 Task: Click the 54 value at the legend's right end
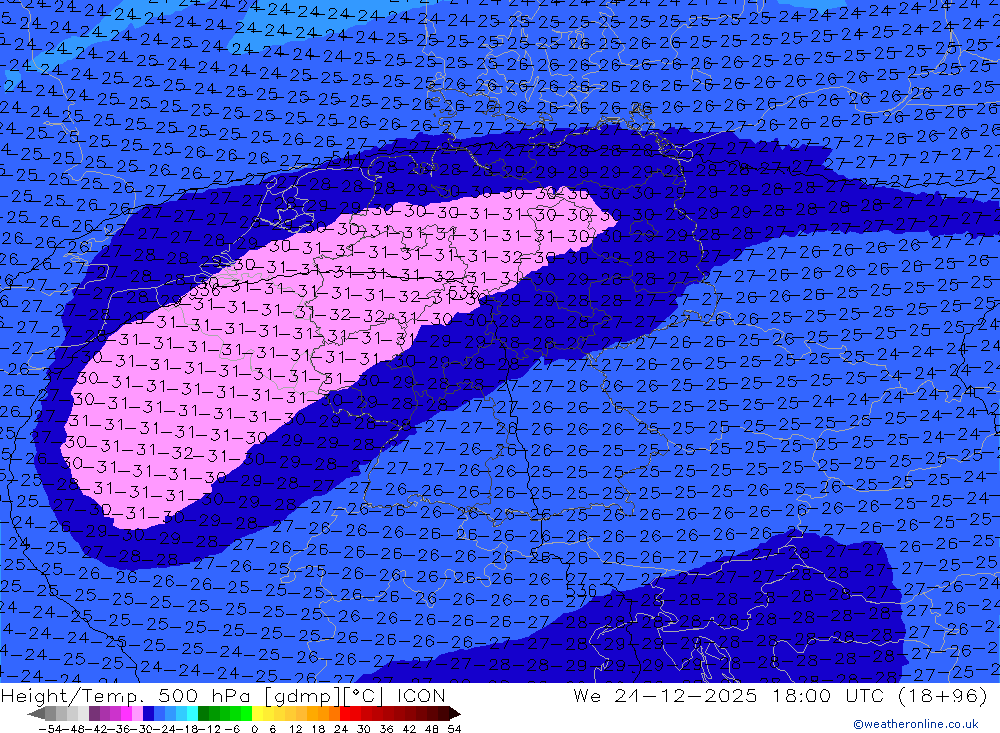point(454,729)
